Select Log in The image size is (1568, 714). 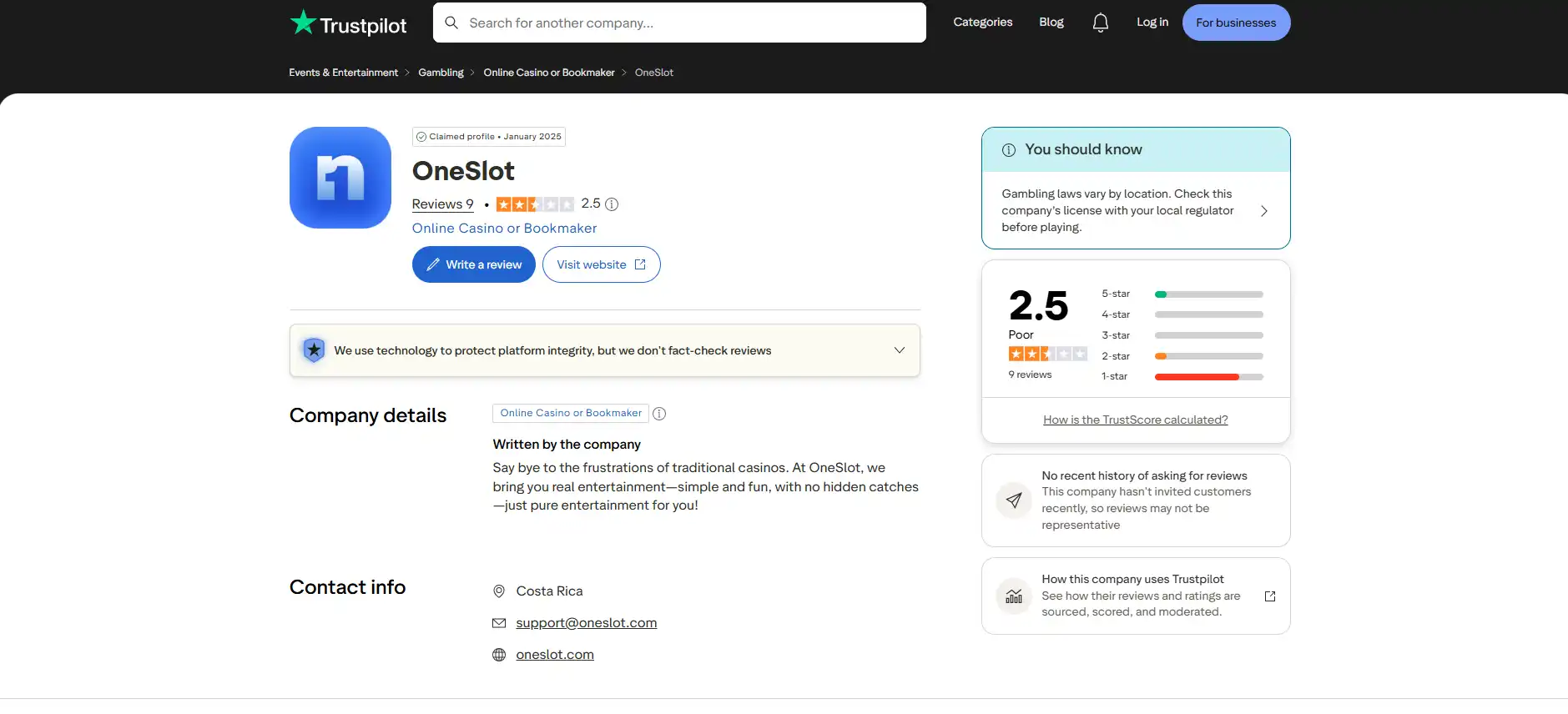(1152, 23)
